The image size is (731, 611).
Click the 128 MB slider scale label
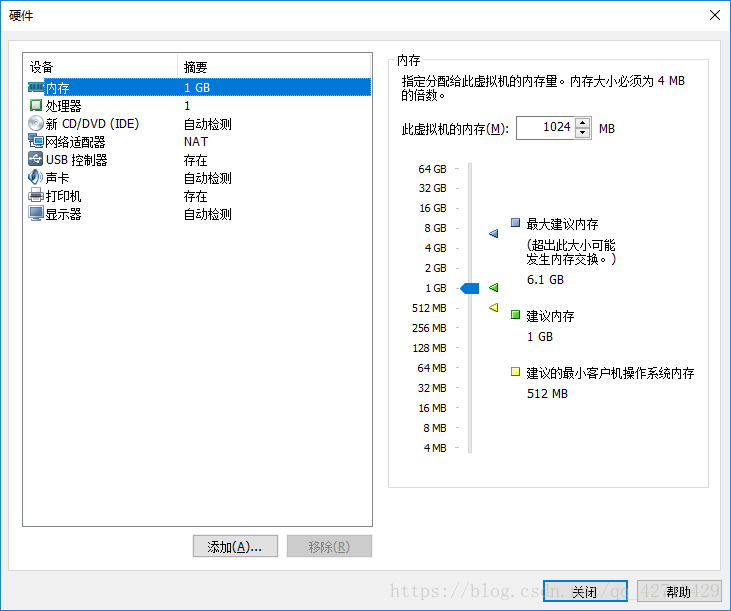(429, 348)
